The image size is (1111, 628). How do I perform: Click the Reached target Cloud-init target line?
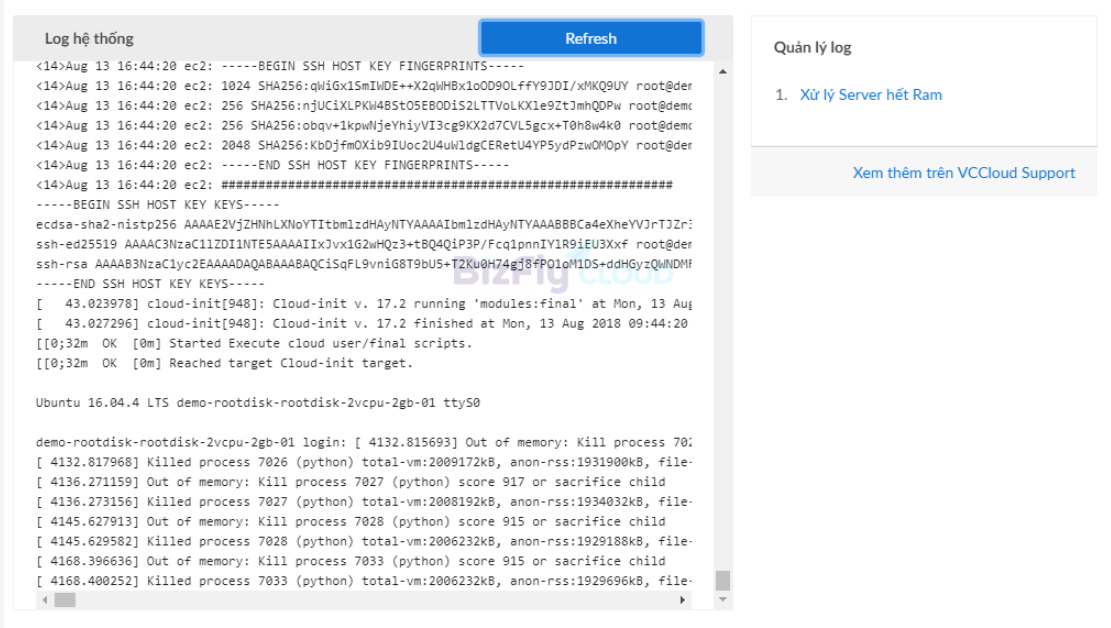coord(224,363)
